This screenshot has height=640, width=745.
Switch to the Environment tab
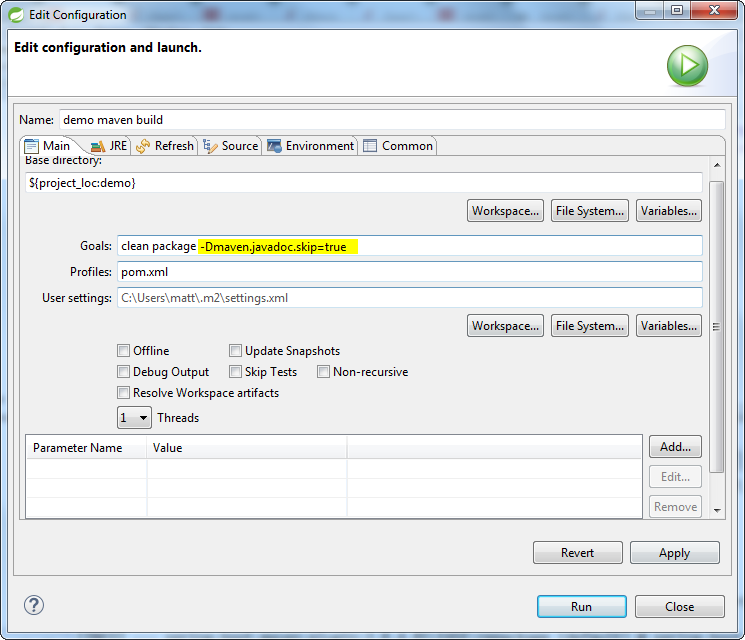310,146
